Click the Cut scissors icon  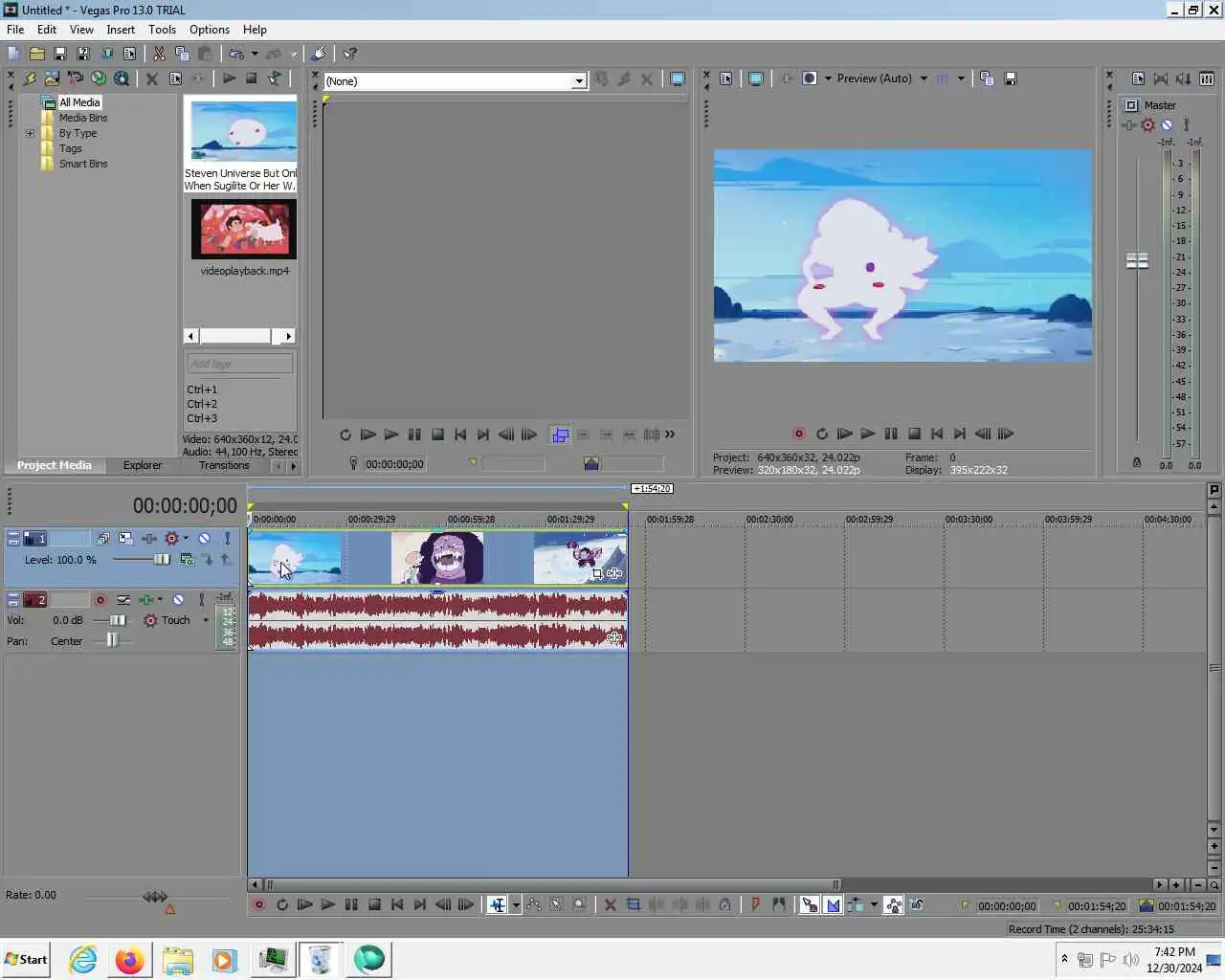[x=159, y=54]
